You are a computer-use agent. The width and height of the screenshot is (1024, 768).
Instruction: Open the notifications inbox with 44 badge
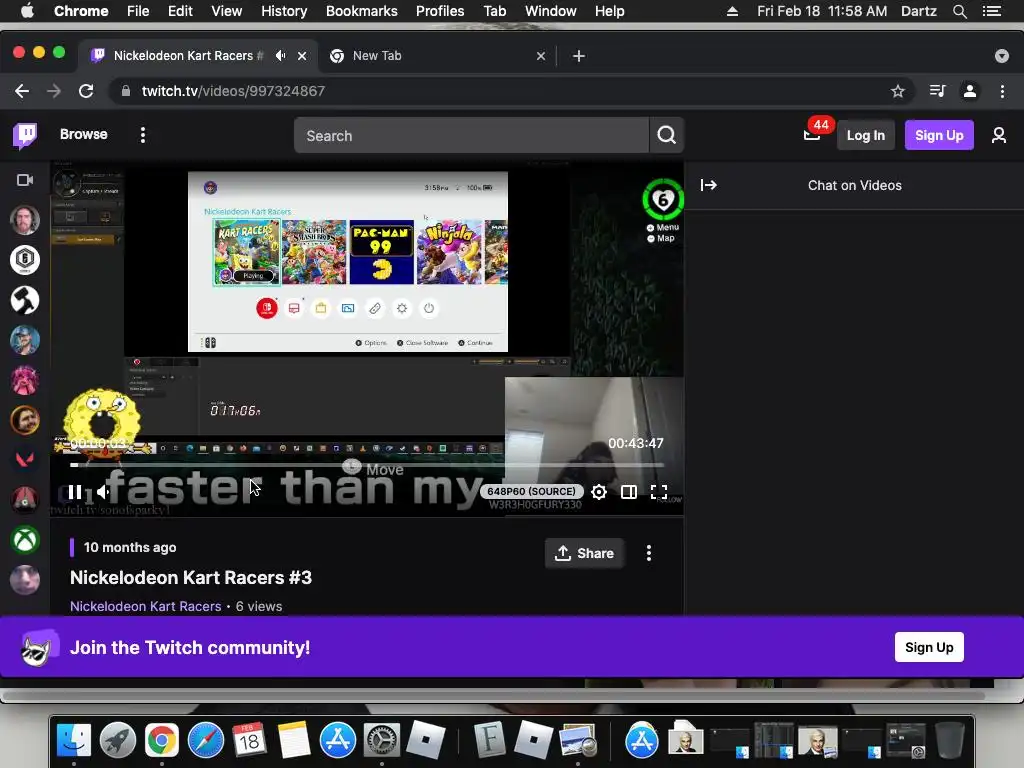[812, 135]
